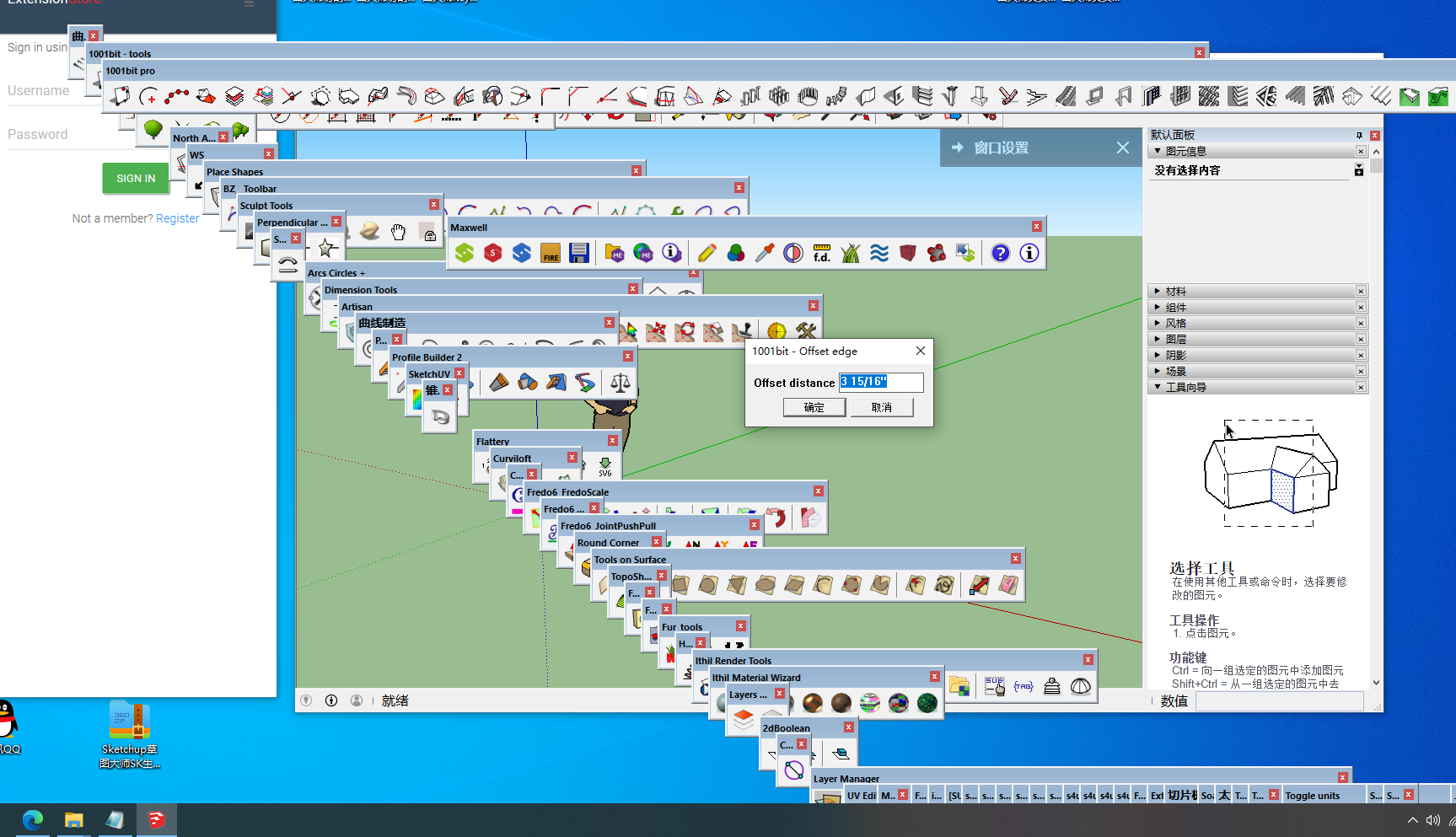1456x837 pixels.
Task: Click the eyedropper icon in Maxwell toolbar
Action: pos(765,253)
